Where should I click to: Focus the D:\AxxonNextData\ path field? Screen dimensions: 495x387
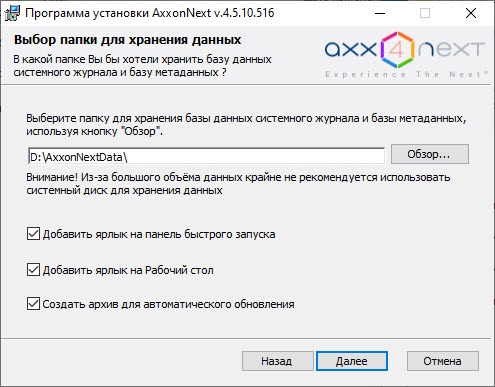(206, 156)
